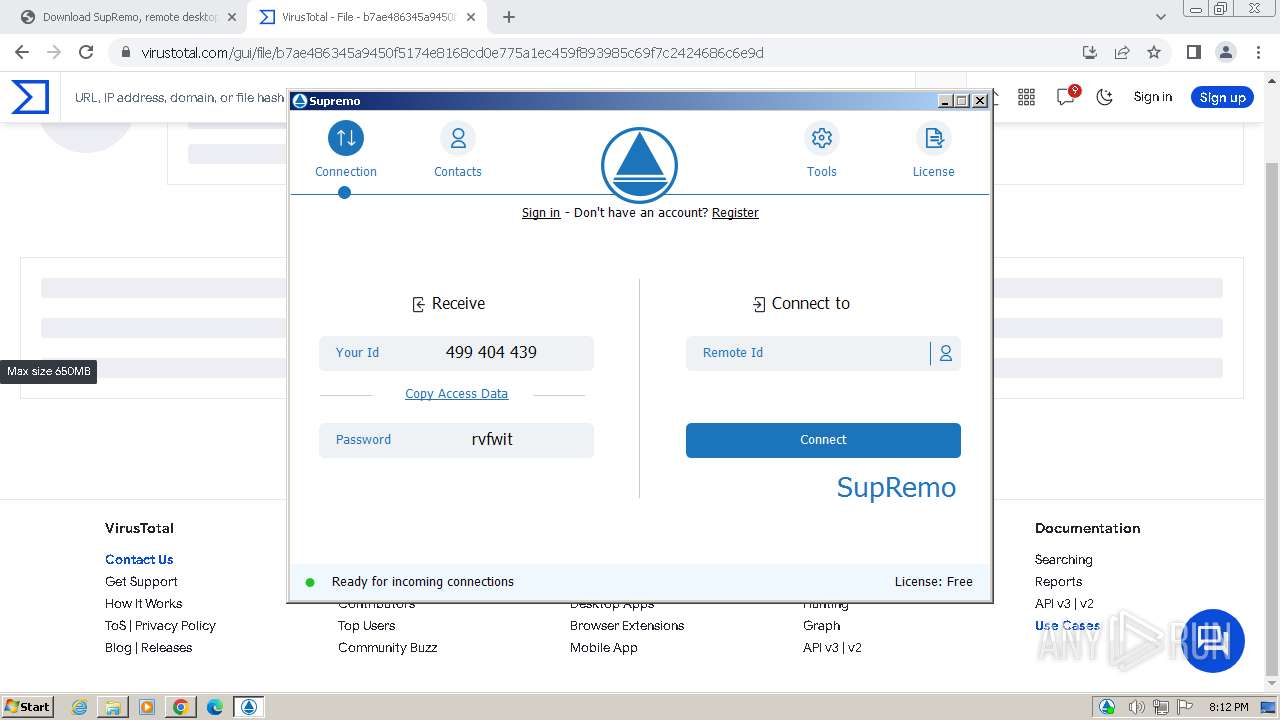Open the License tab in Supremo
Viewport: 1280px width, 720px height.
(x=934, y=150)
